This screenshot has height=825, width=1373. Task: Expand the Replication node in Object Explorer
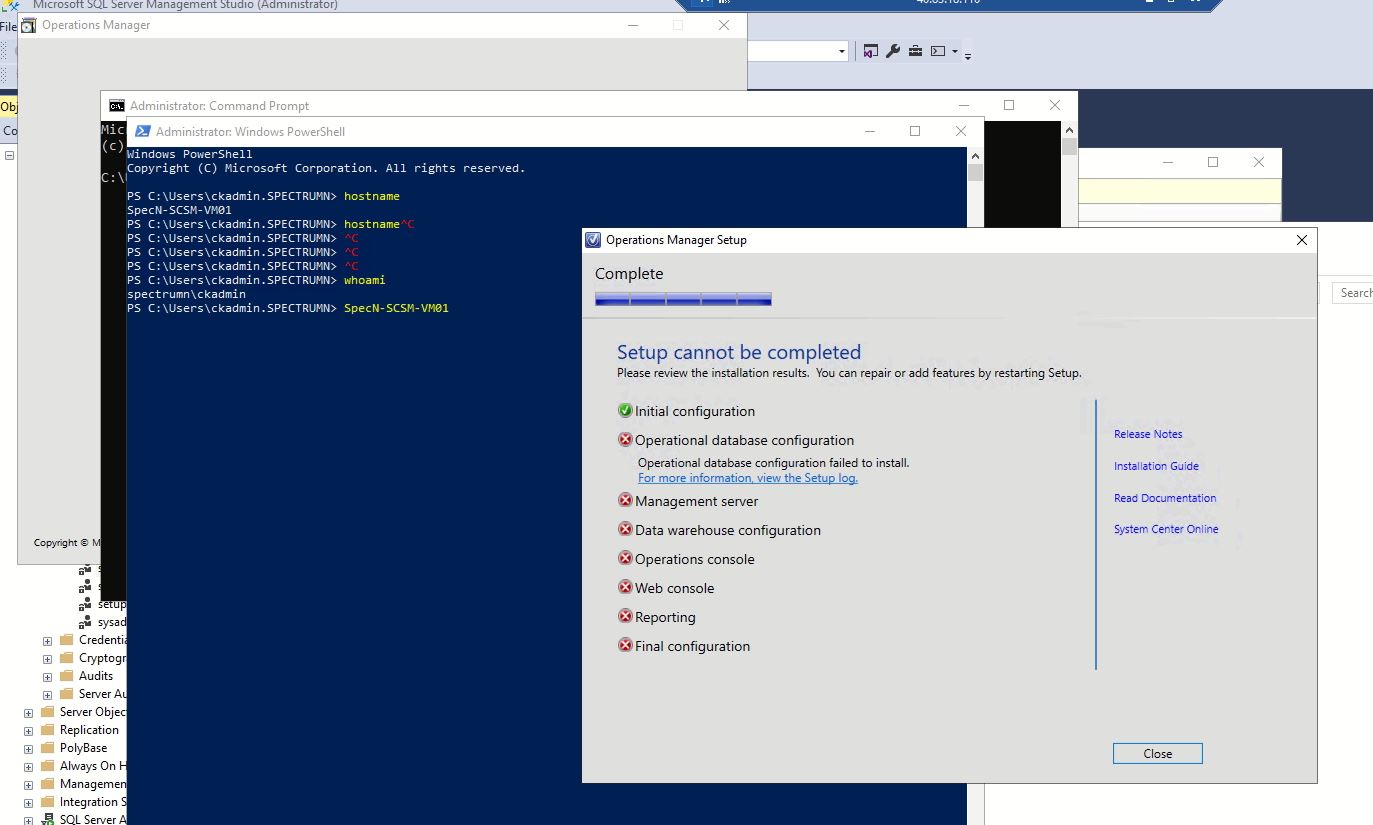click(x=28, y=729)
